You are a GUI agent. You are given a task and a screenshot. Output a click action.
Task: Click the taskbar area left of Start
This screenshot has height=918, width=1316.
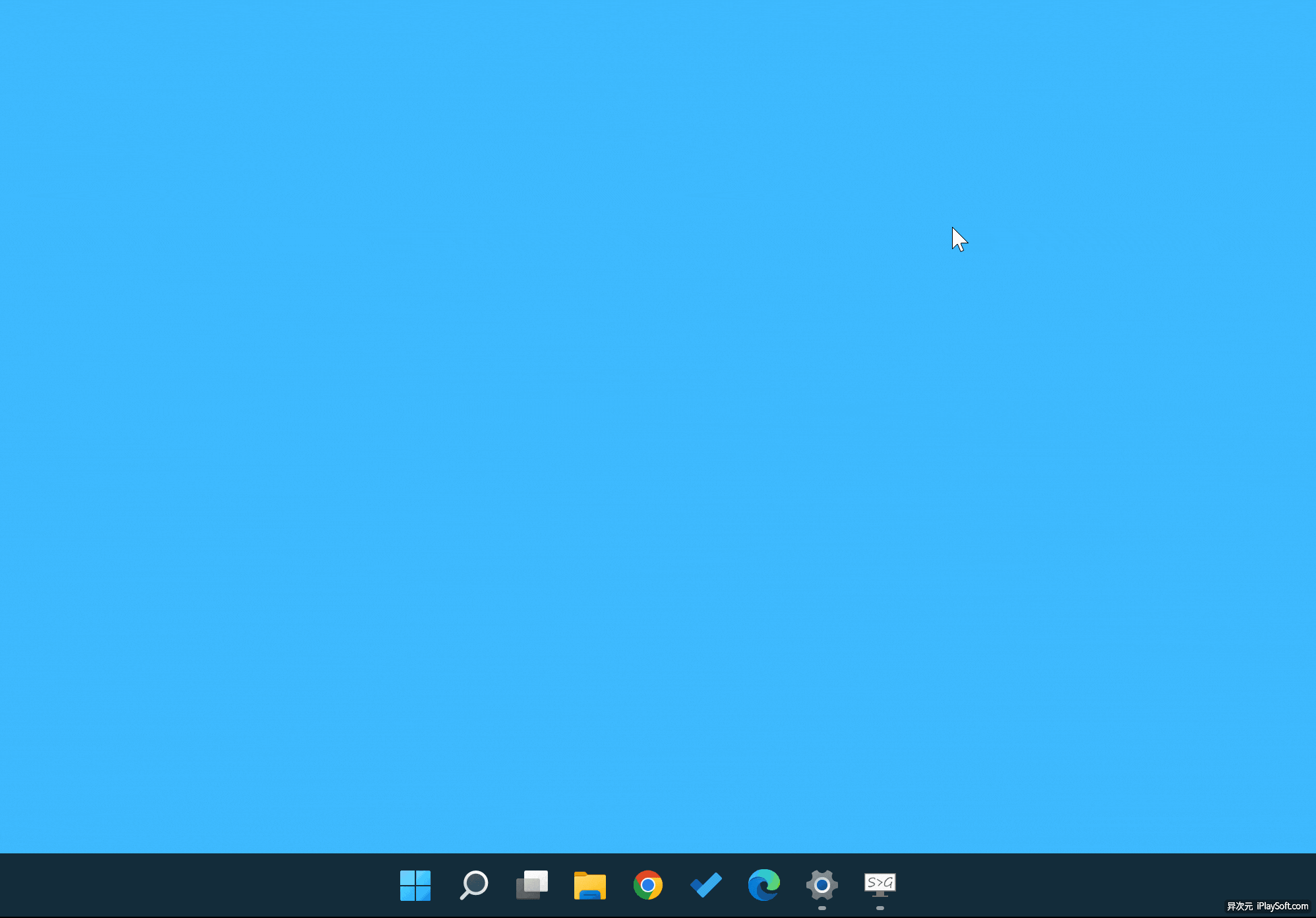(x=198, y=884)
